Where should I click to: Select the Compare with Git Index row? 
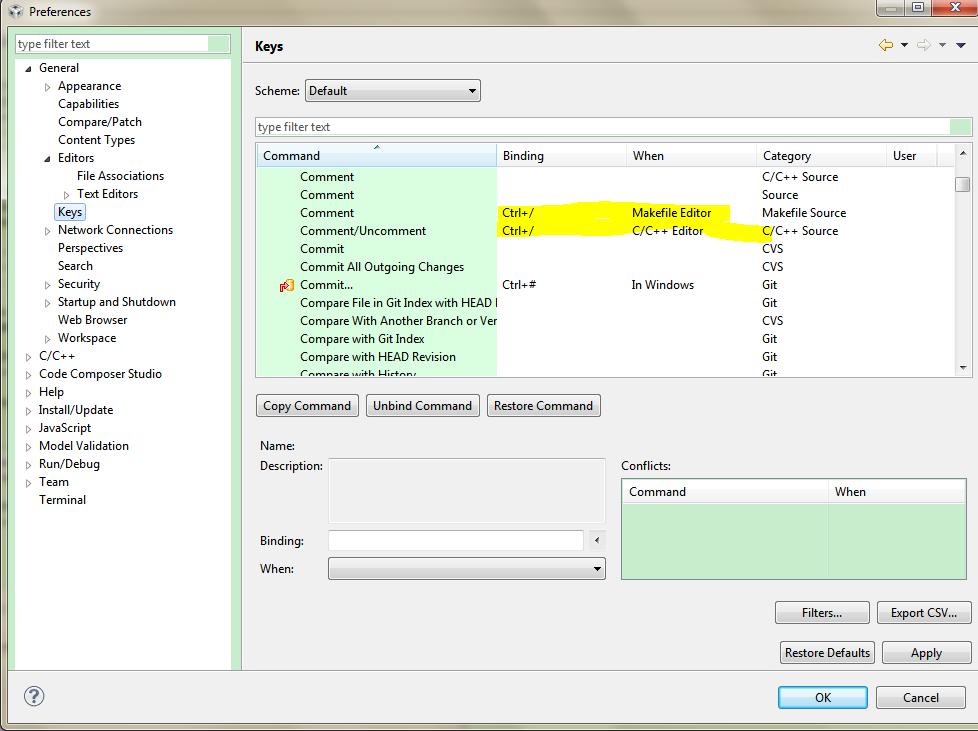(605, 339)
